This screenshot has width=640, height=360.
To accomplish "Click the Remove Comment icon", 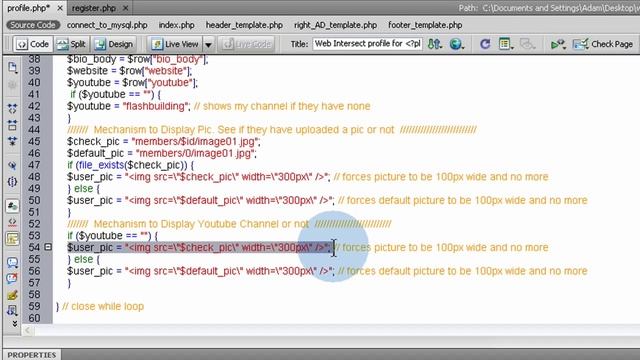I will tap(12, 279).
